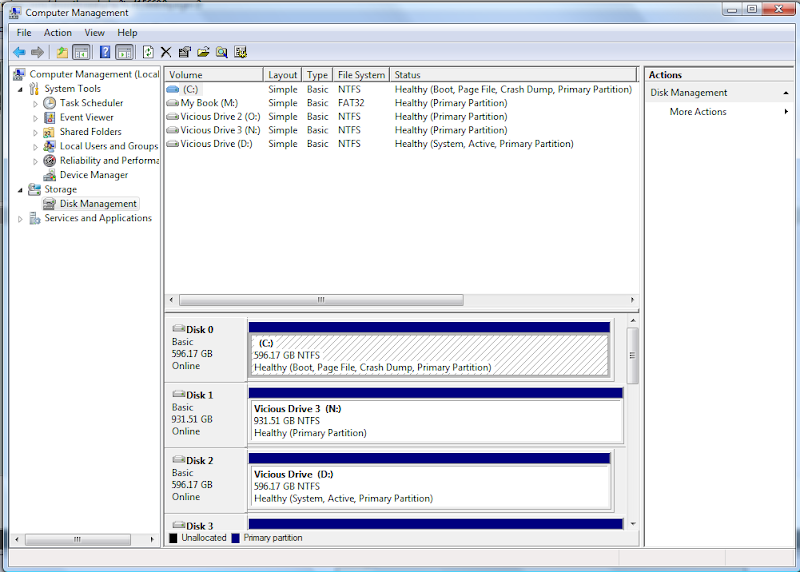Click the Disk 1 label box
This screenshot has width=800, height=572.
point(206,415)
